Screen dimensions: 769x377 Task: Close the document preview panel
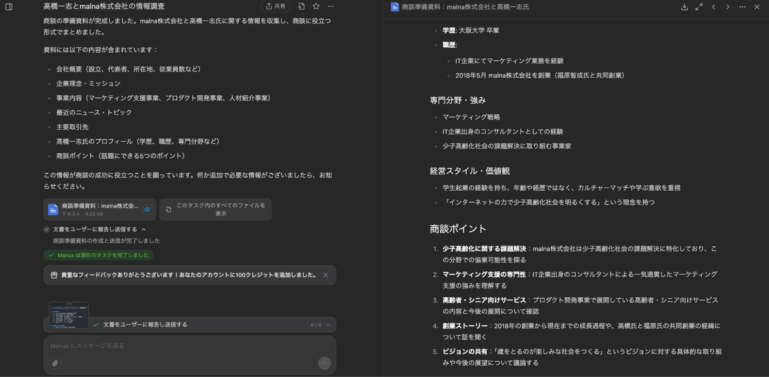point(756,7)
